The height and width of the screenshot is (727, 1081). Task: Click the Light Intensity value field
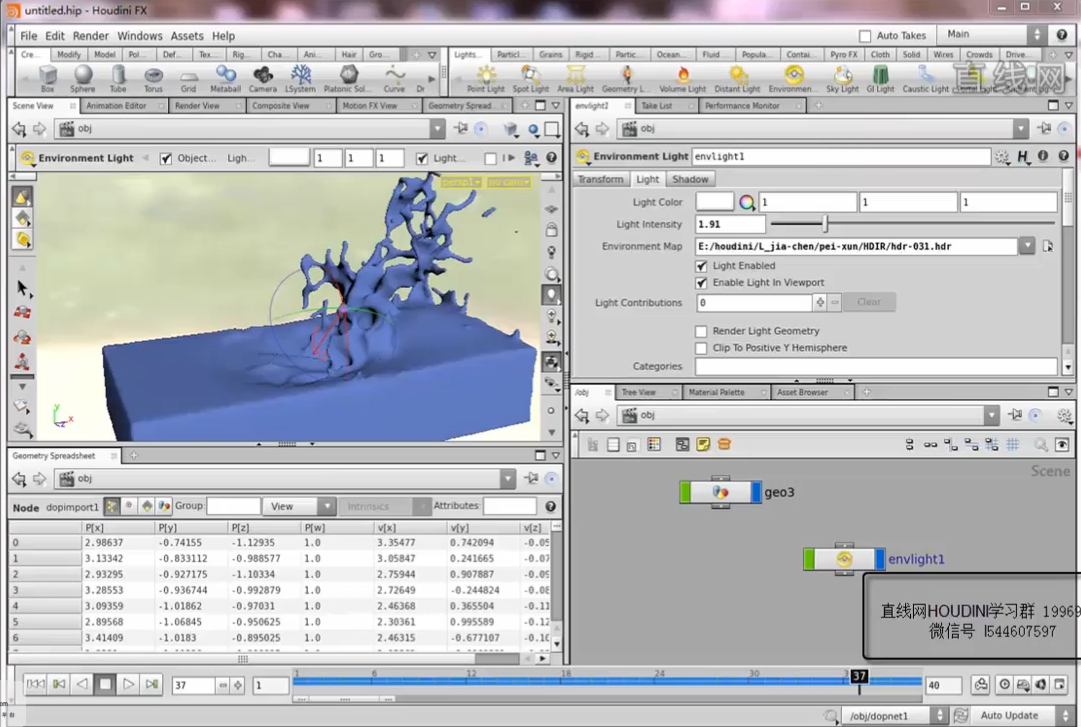pyautogui.click(x=730, y=224)
